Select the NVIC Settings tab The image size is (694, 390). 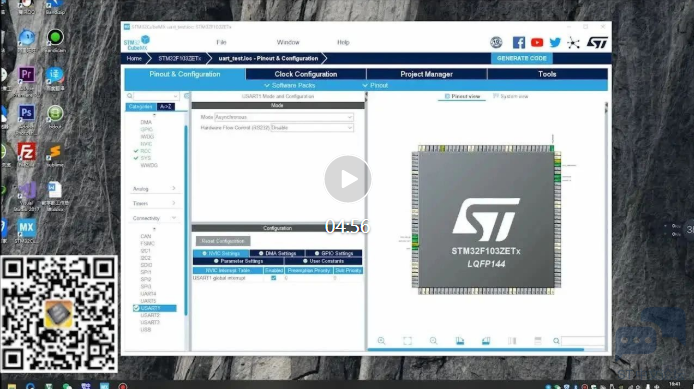tap(221, 254)
